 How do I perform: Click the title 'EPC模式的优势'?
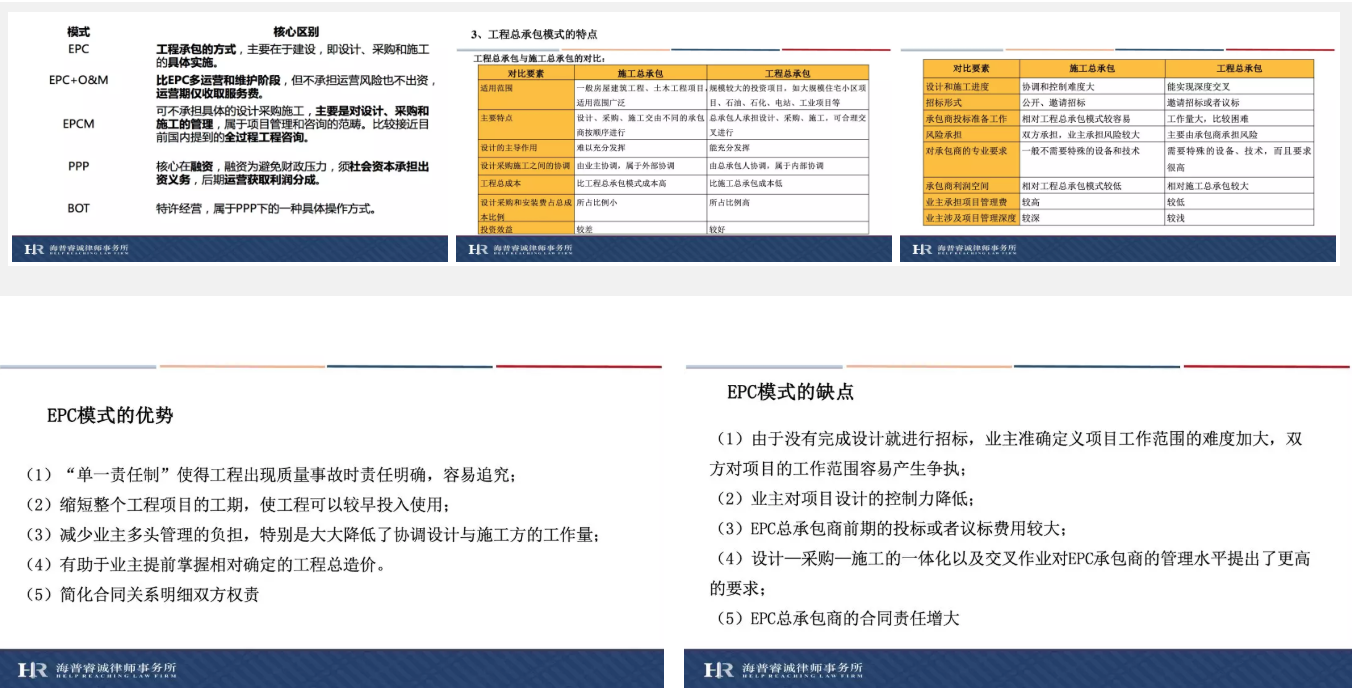pos(110,415)
